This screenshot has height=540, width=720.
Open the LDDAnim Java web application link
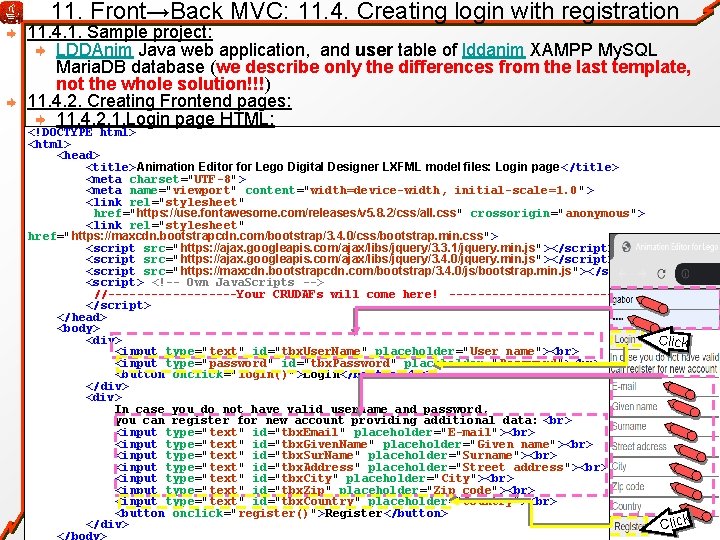click(x=95, y=50)
